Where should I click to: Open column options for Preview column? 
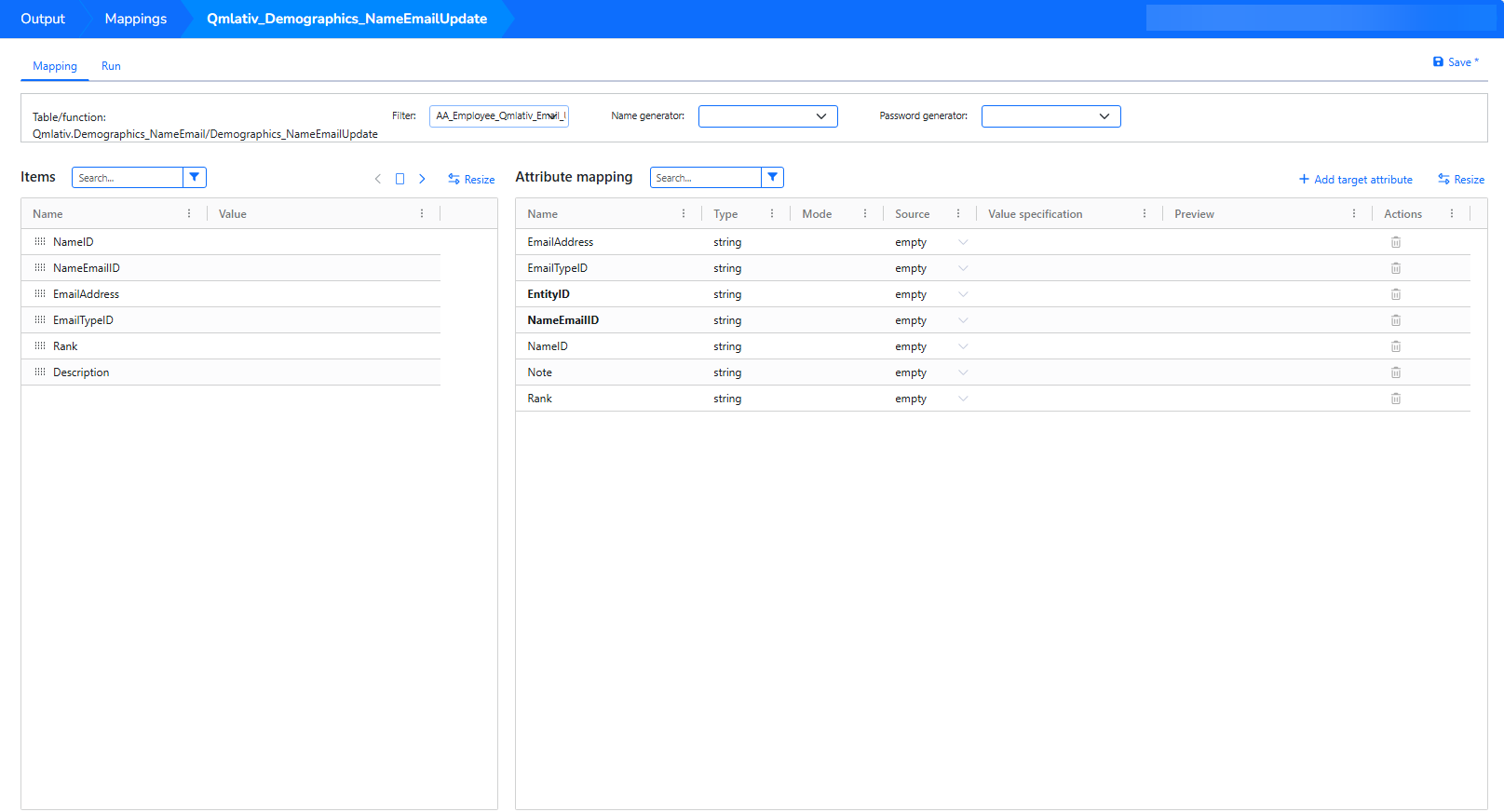(x=1354, y=214)
